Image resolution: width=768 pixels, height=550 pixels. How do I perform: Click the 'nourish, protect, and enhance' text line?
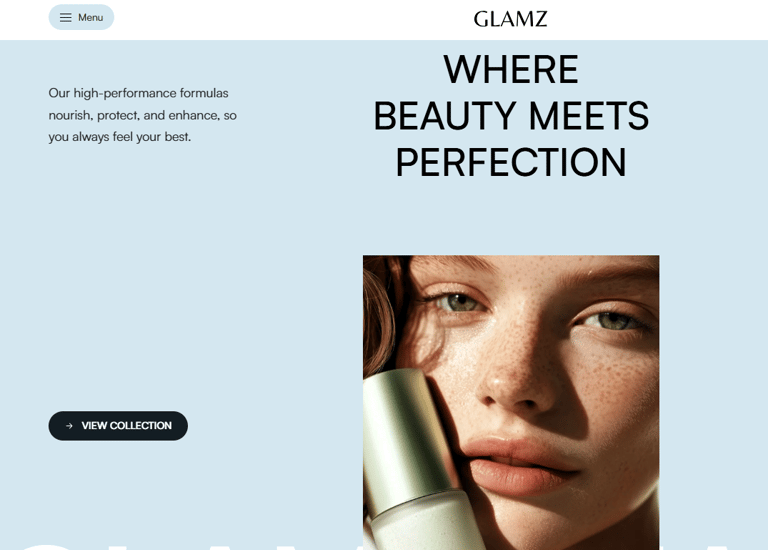[143, 115]
